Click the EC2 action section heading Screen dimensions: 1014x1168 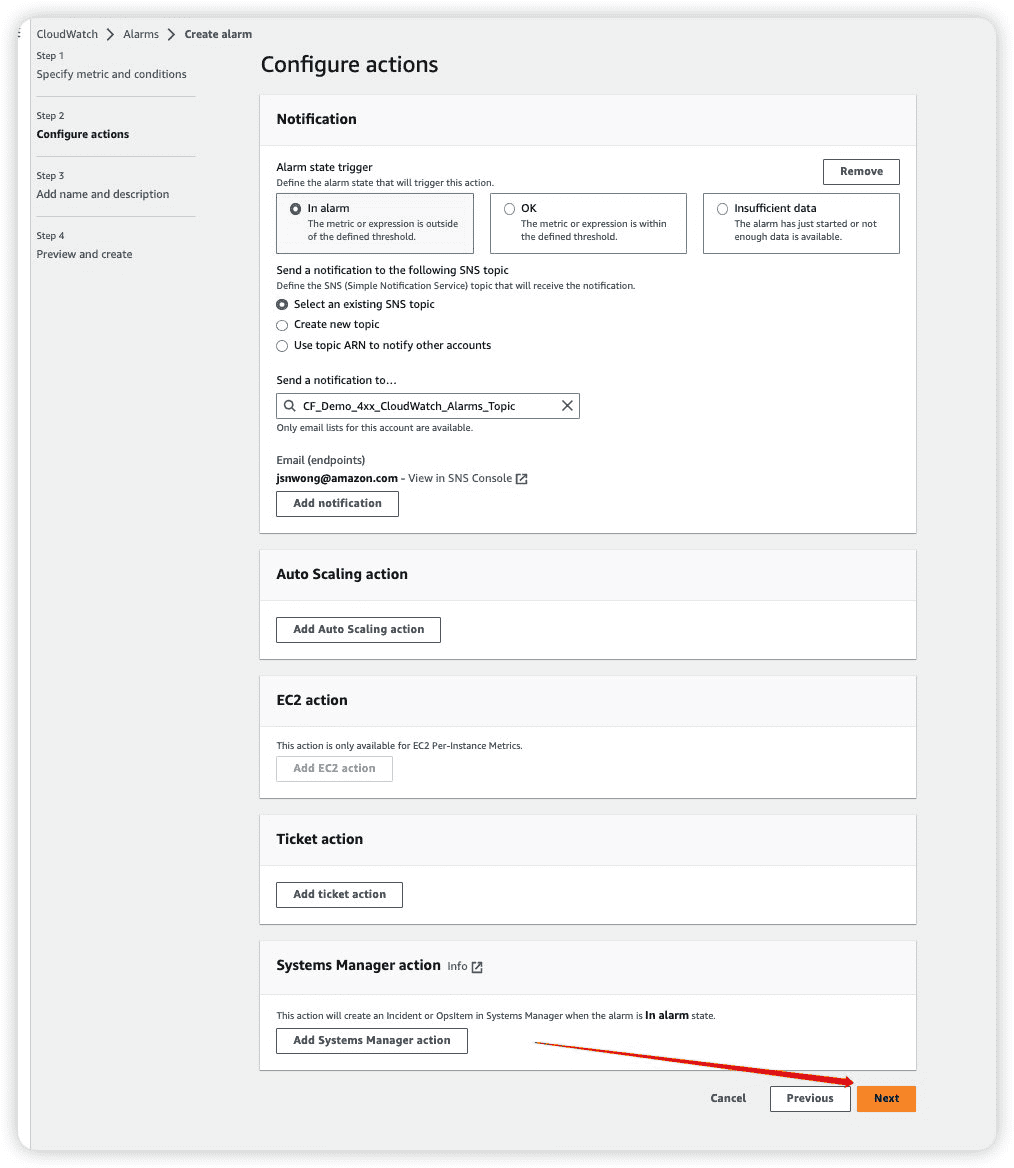[x=312, y=700]
